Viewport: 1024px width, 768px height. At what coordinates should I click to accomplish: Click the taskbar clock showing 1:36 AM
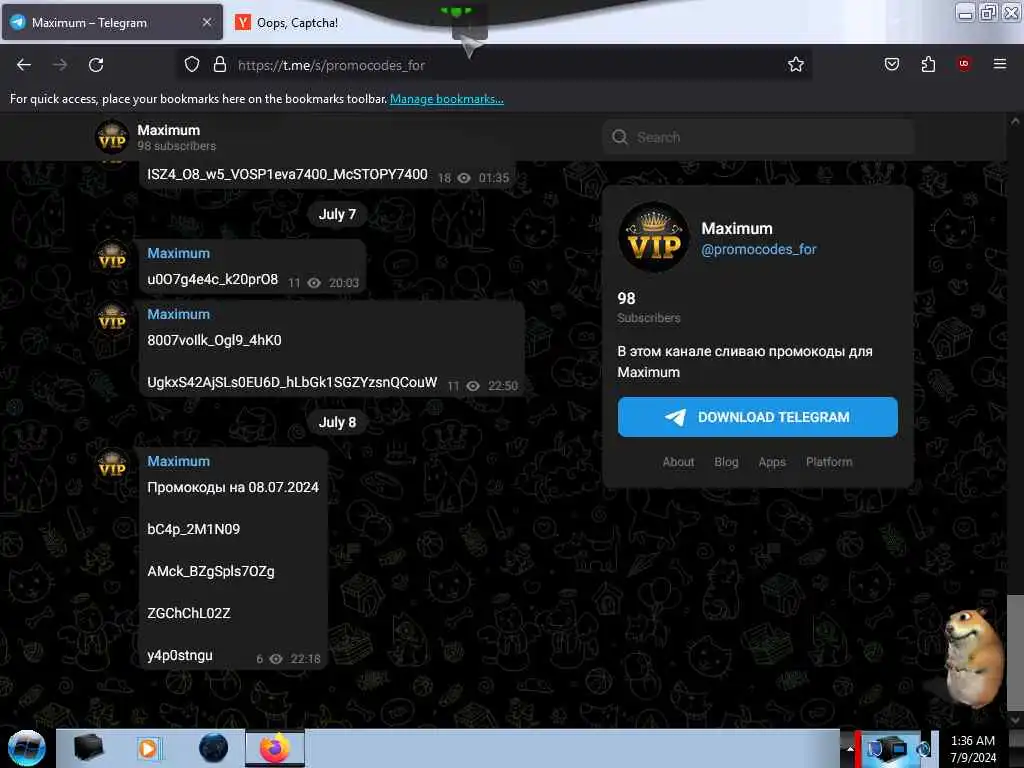point(972,749)
